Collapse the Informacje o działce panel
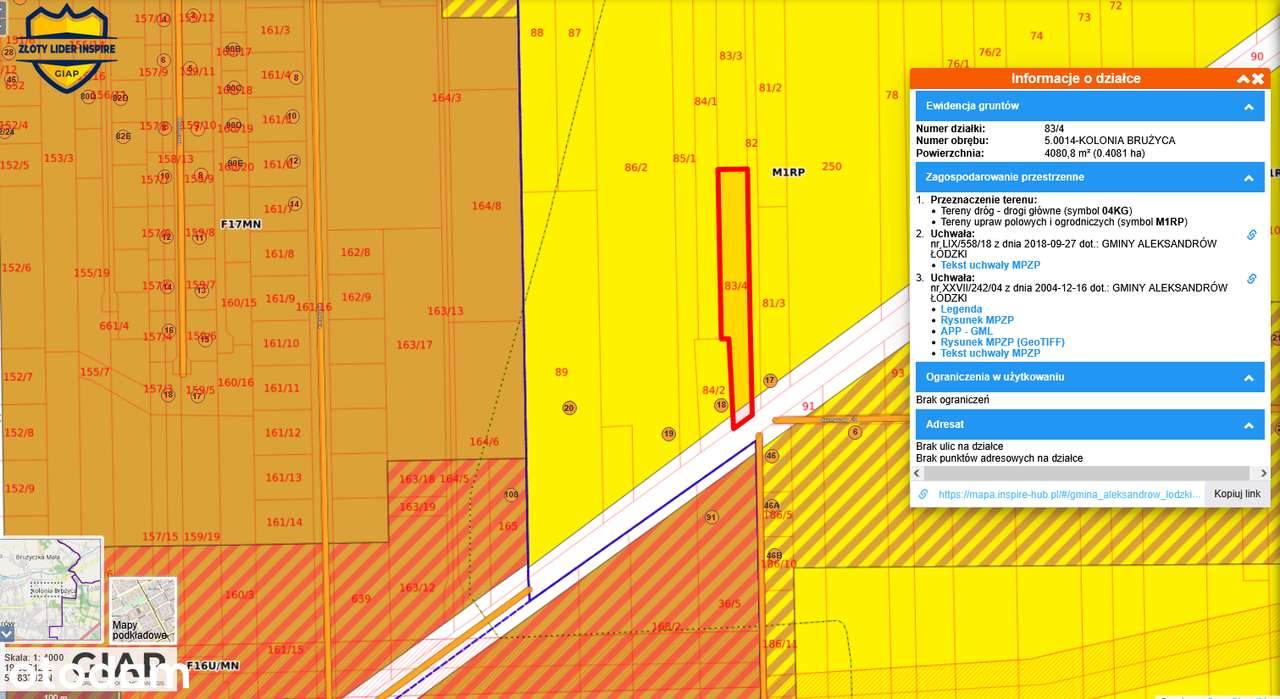 (1243, 79)
